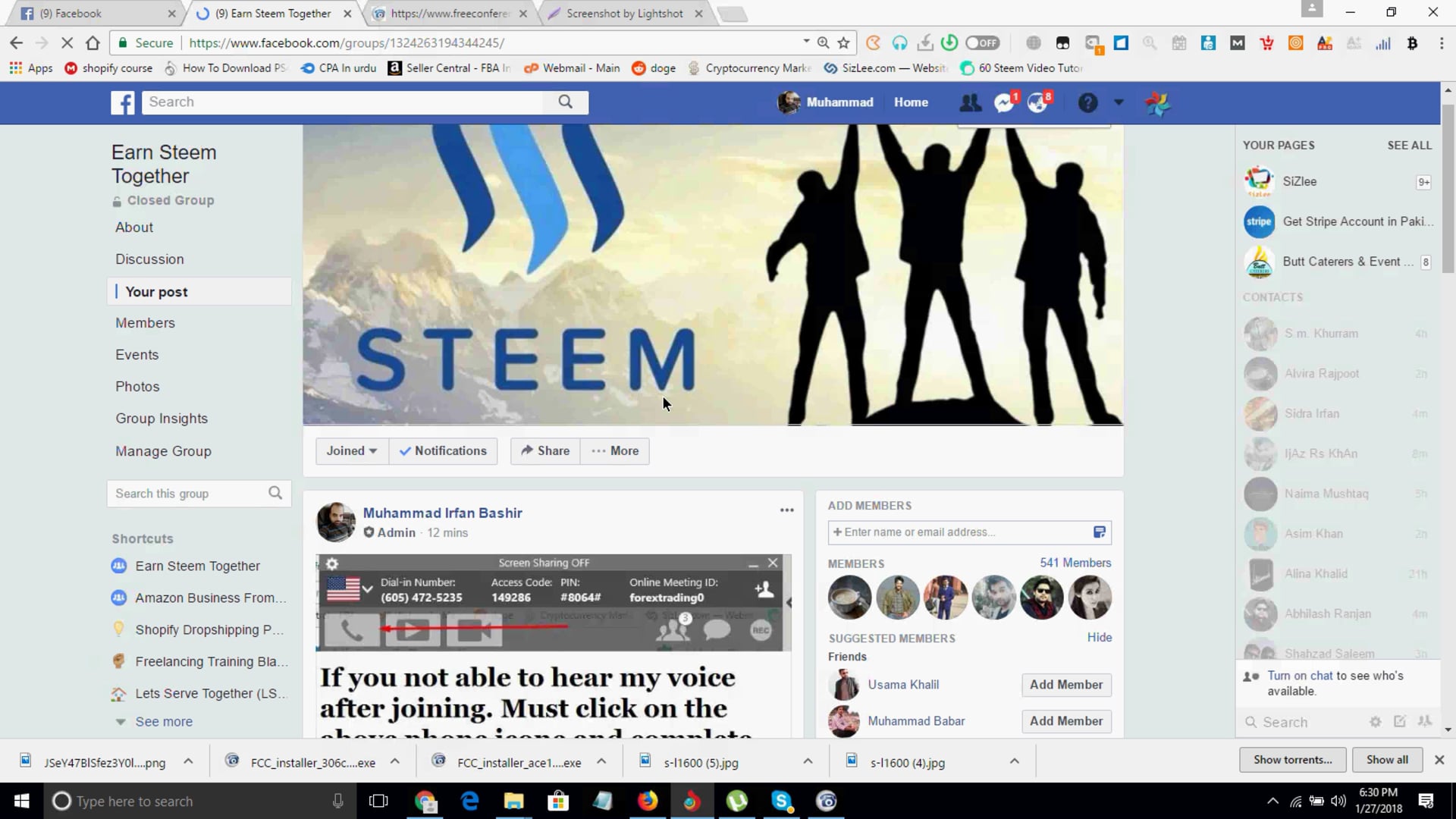
Task: View notifications via the globe icon
Action: 1037,102
